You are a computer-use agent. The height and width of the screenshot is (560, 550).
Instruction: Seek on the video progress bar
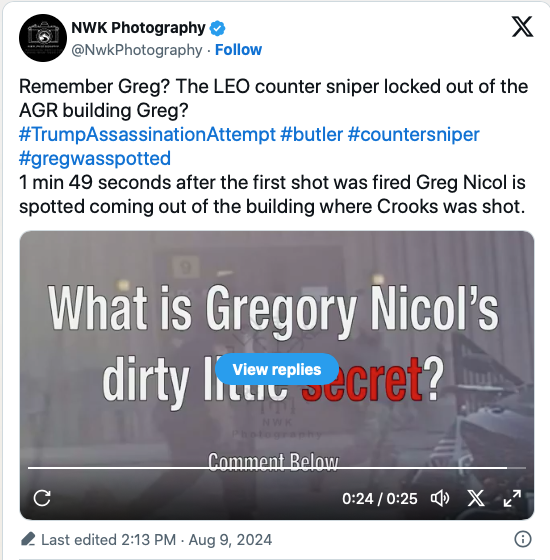coord(277,467)
